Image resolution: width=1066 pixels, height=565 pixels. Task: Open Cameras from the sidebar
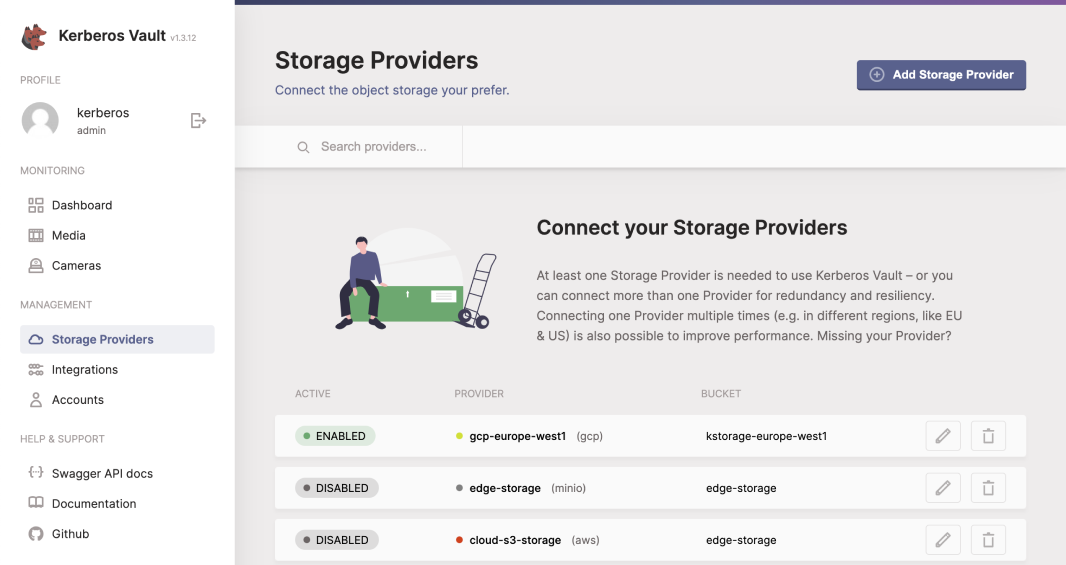tap(76, 266)
